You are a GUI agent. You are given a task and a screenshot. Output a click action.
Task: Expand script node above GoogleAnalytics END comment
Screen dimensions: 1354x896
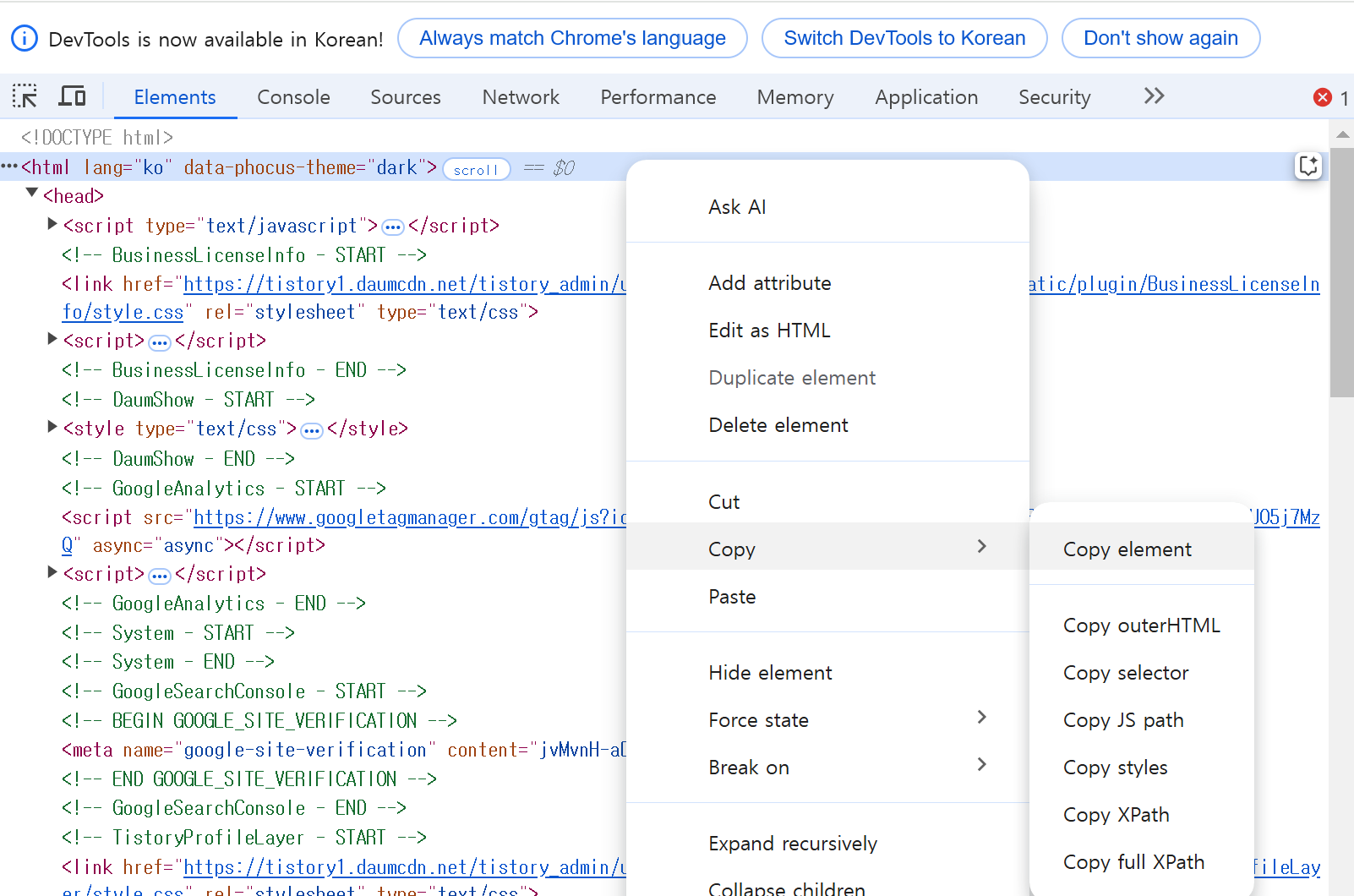(52, 572)
